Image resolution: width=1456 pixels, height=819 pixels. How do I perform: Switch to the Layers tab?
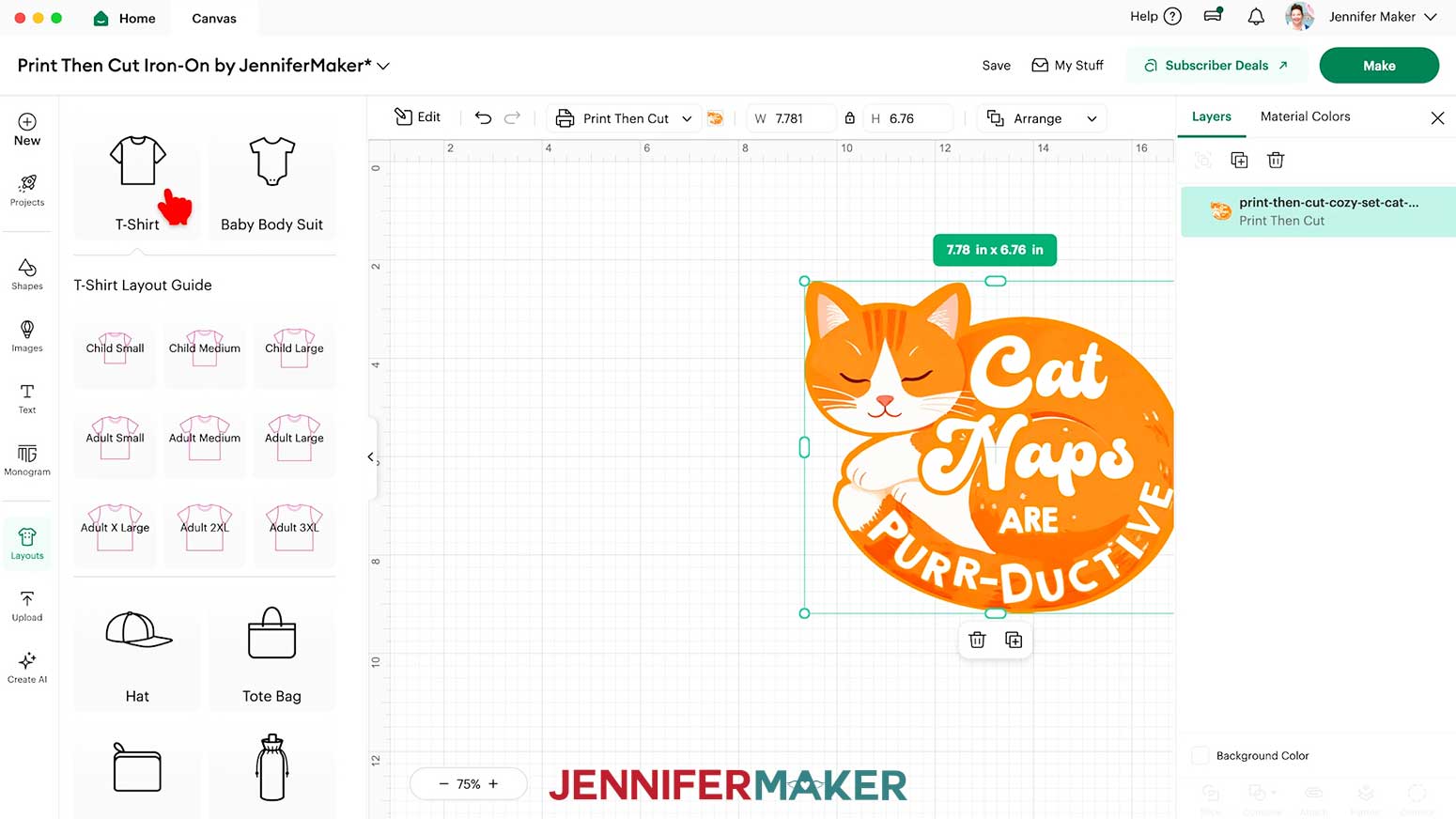1211,116
